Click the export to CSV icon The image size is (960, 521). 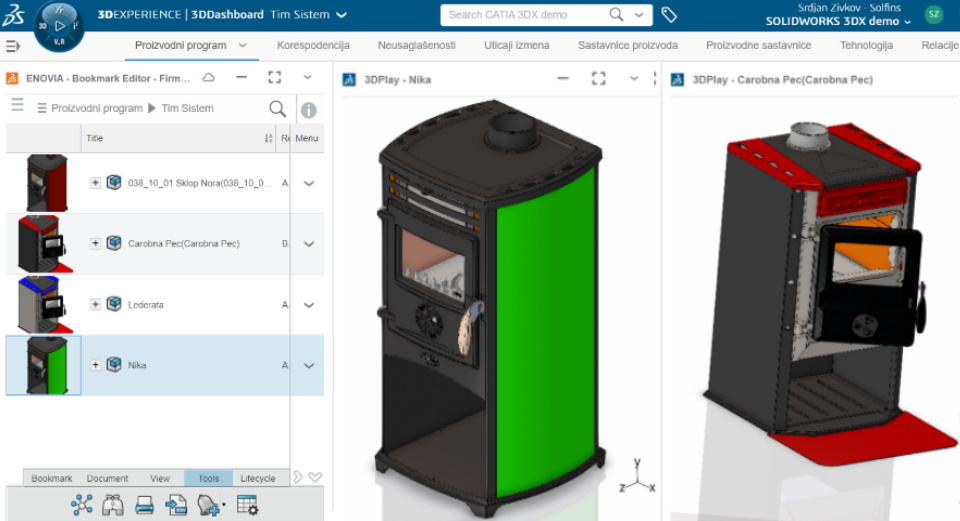coord(176,505)
